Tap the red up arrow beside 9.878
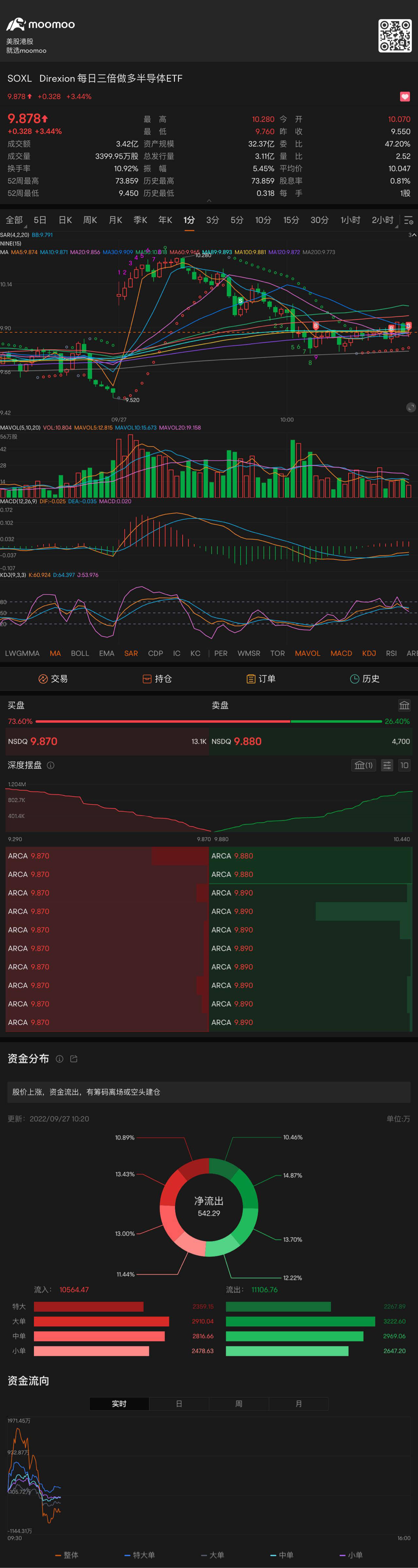Image resolution: width=418 pixels, height=1568 pixels. 44,119
